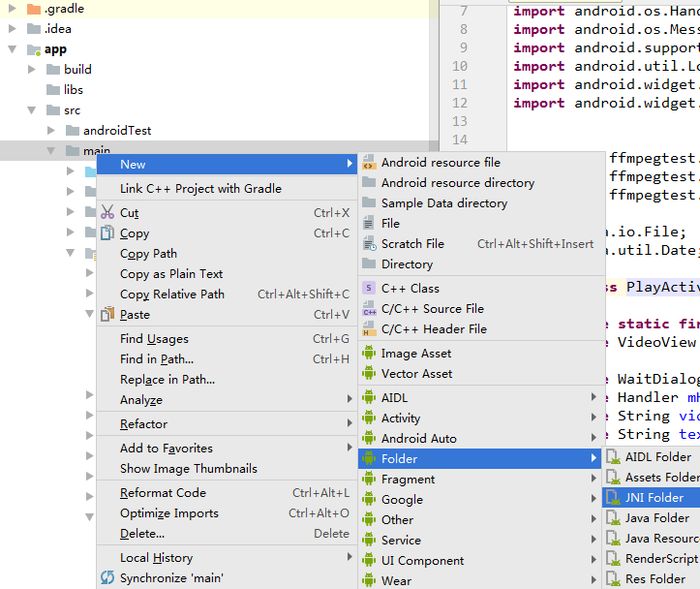Expand the build folder arrow

click(x=32, y=70)
